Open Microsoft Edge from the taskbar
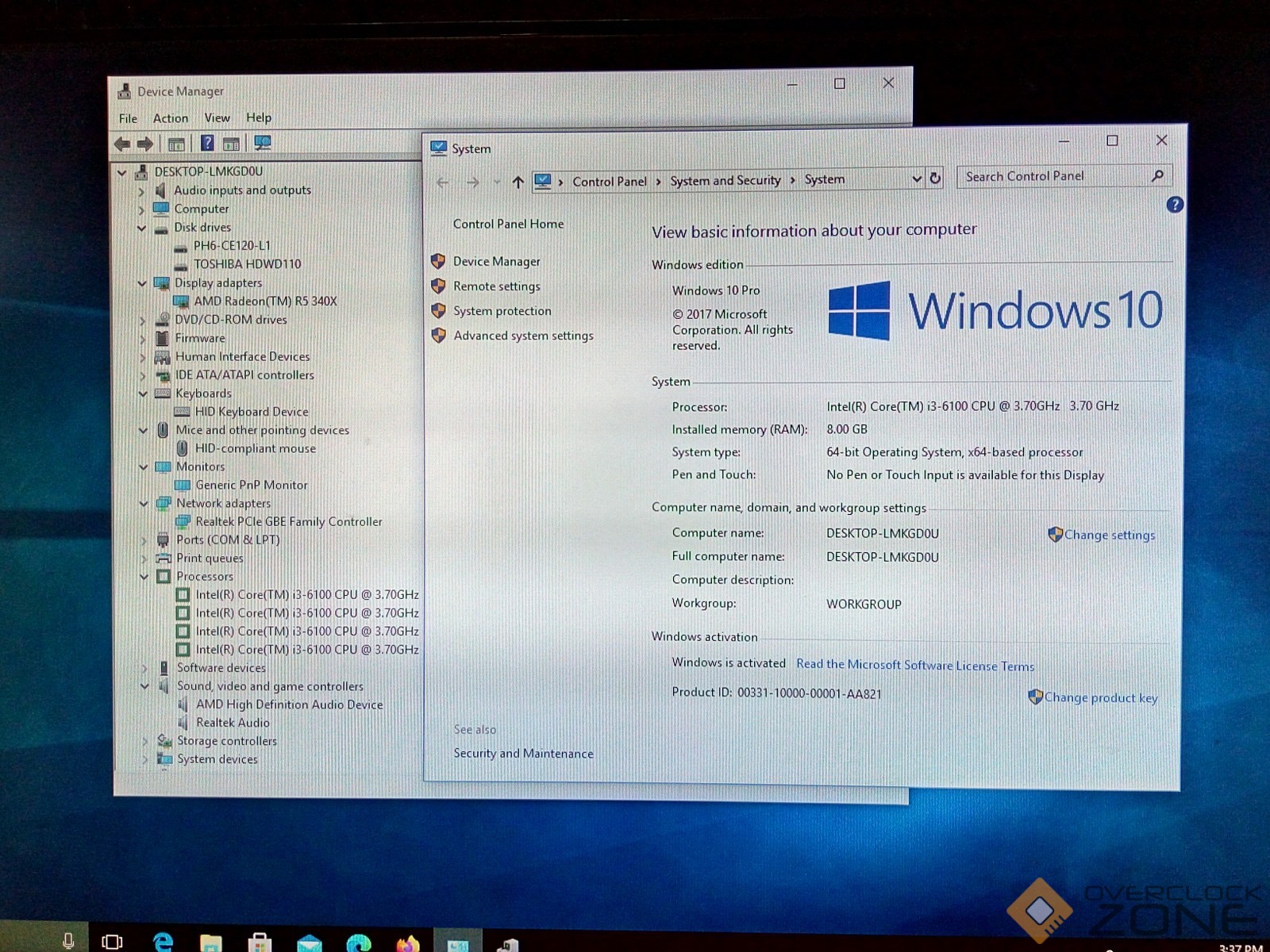This screenshot has height=952, width=1270. [x=164, y=942]
